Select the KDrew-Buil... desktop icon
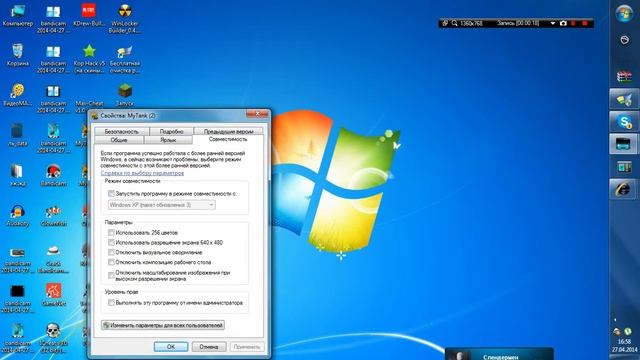This screenshot has height=360, width=640. 89,16
